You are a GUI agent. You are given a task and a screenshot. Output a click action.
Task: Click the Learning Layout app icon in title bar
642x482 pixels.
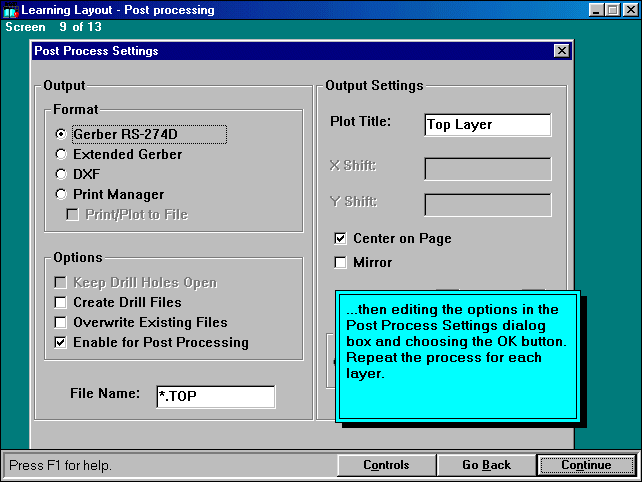click(x=10, y=10)
